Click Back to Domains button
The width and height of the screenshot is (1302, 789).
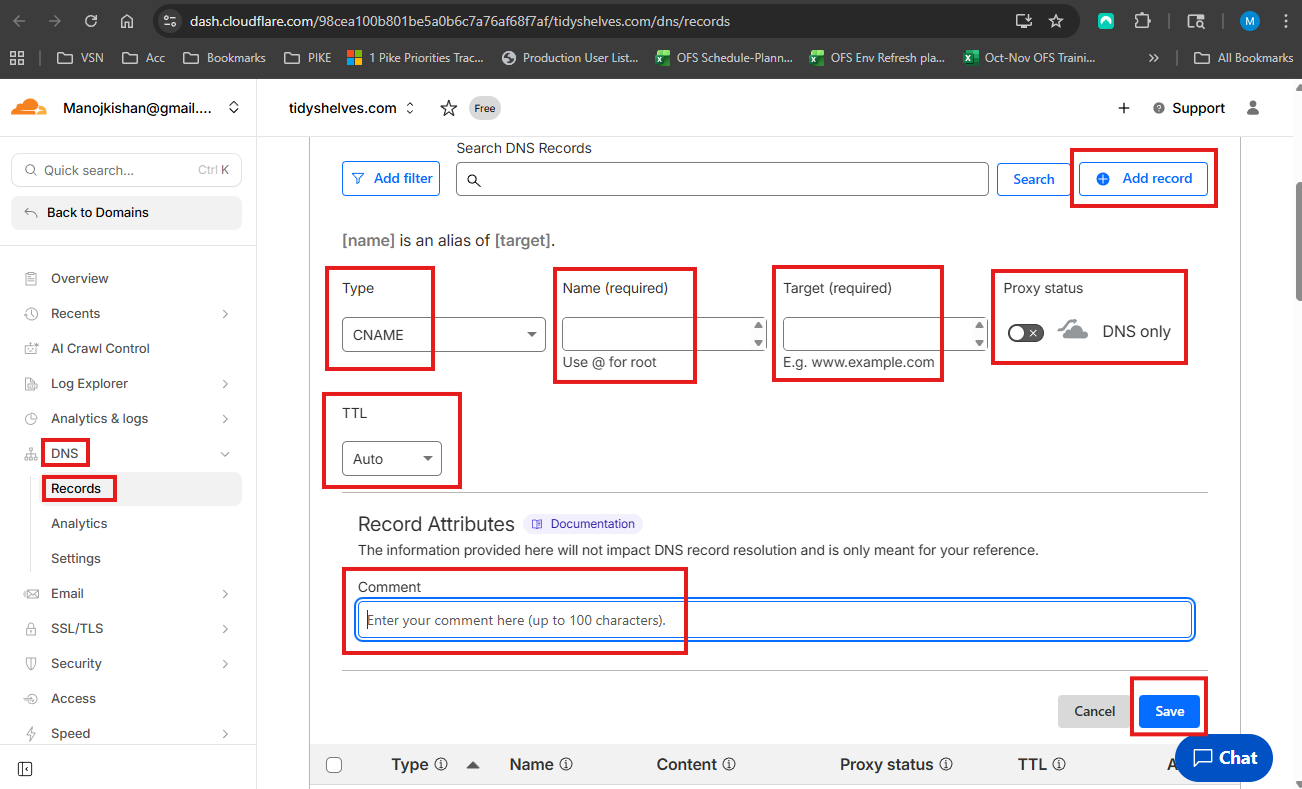126,213
